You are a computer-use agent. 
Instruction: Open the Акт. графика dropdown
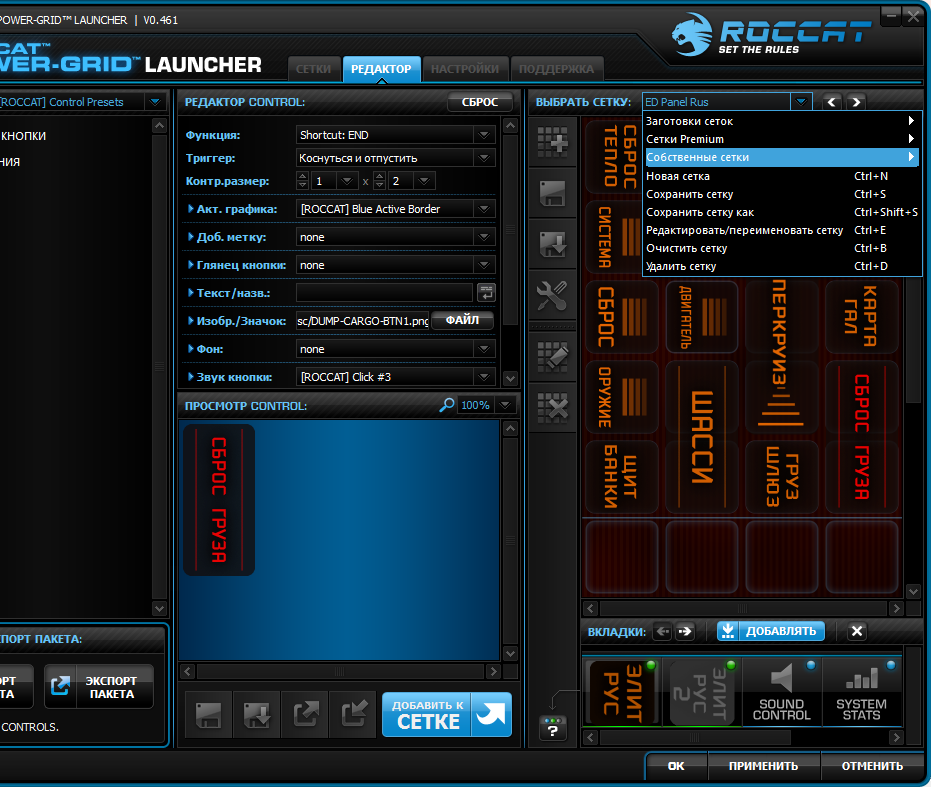pyautogui.click(x=484, y=209)
